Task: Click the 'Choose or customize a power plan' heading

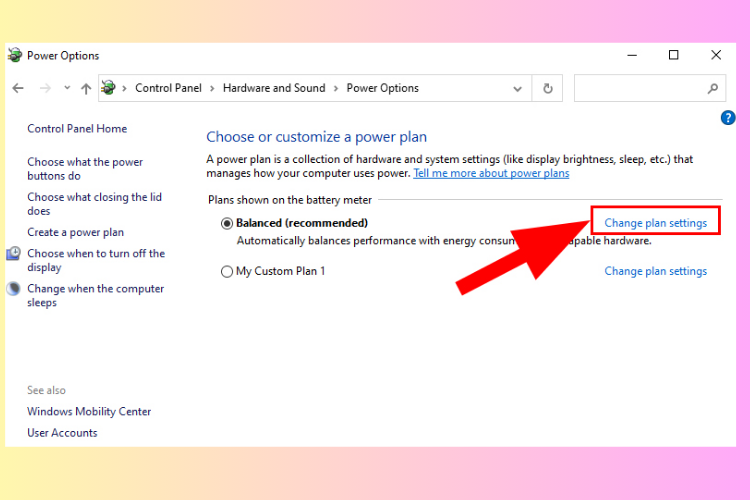Action: [316, 137]
